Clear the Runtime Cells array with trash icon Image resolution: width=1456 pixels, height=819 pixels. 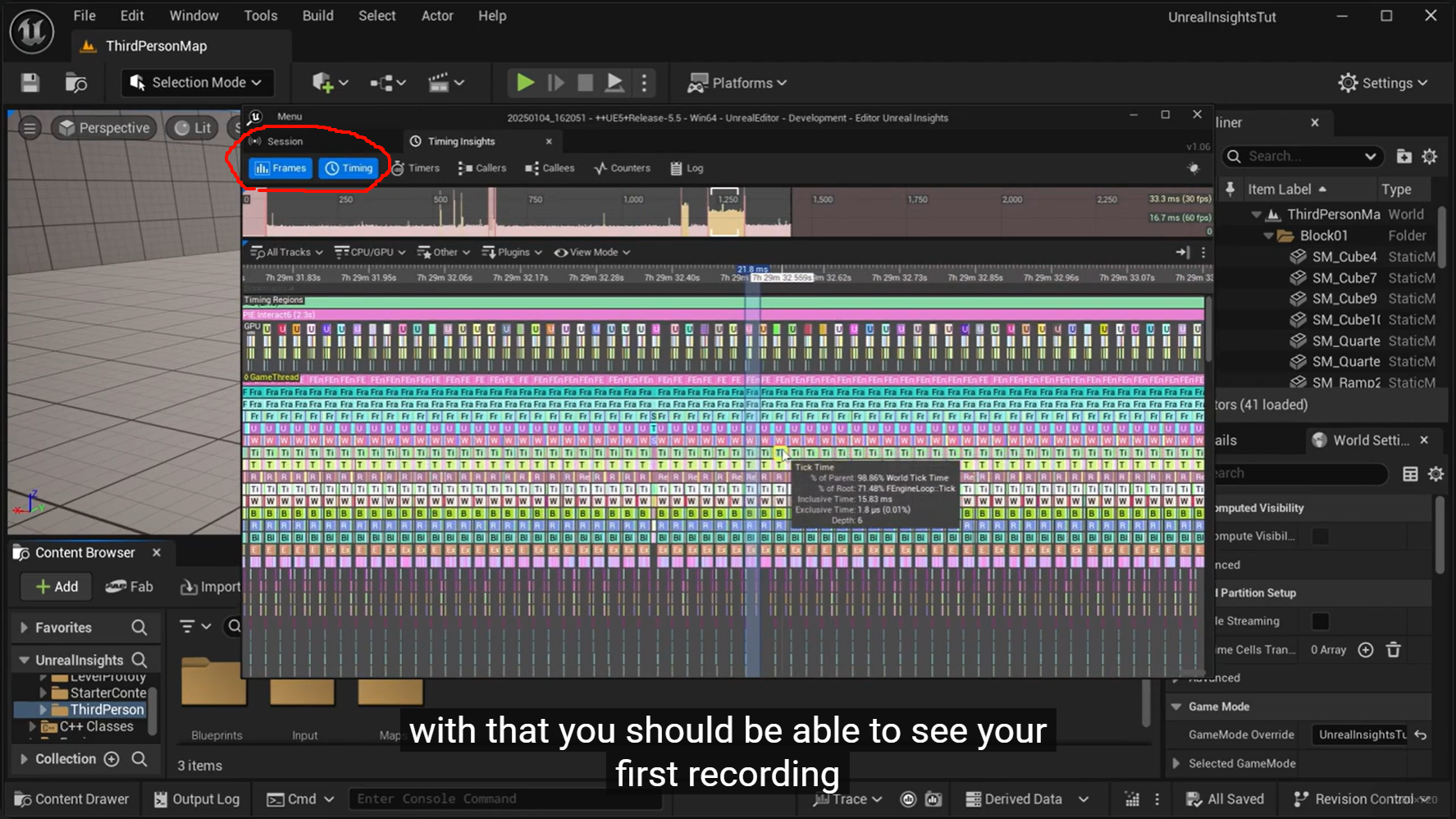(x=1394, y=650)
